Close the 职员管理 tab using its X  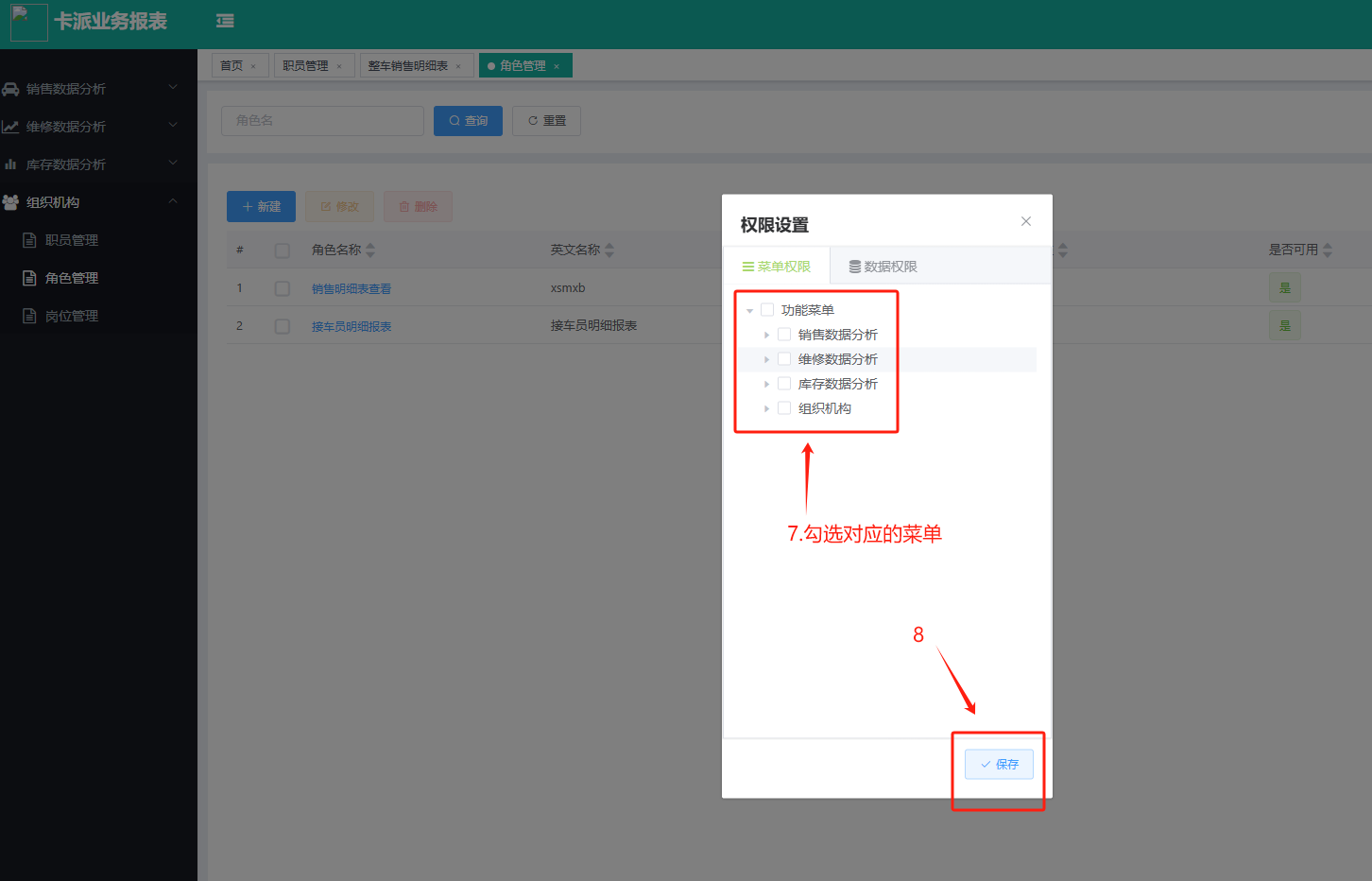click(339, 66)
